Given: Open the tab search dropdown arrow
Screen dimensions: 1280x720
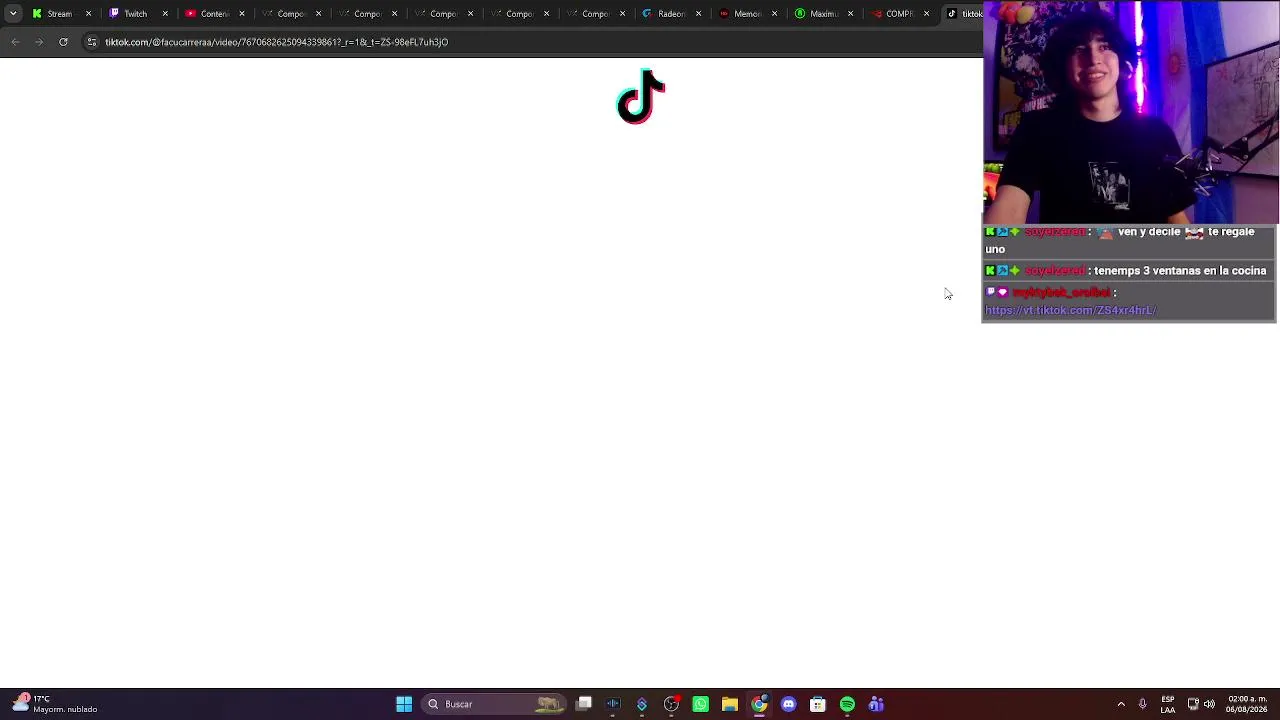Looking at the screenshot, I should 13,14.
